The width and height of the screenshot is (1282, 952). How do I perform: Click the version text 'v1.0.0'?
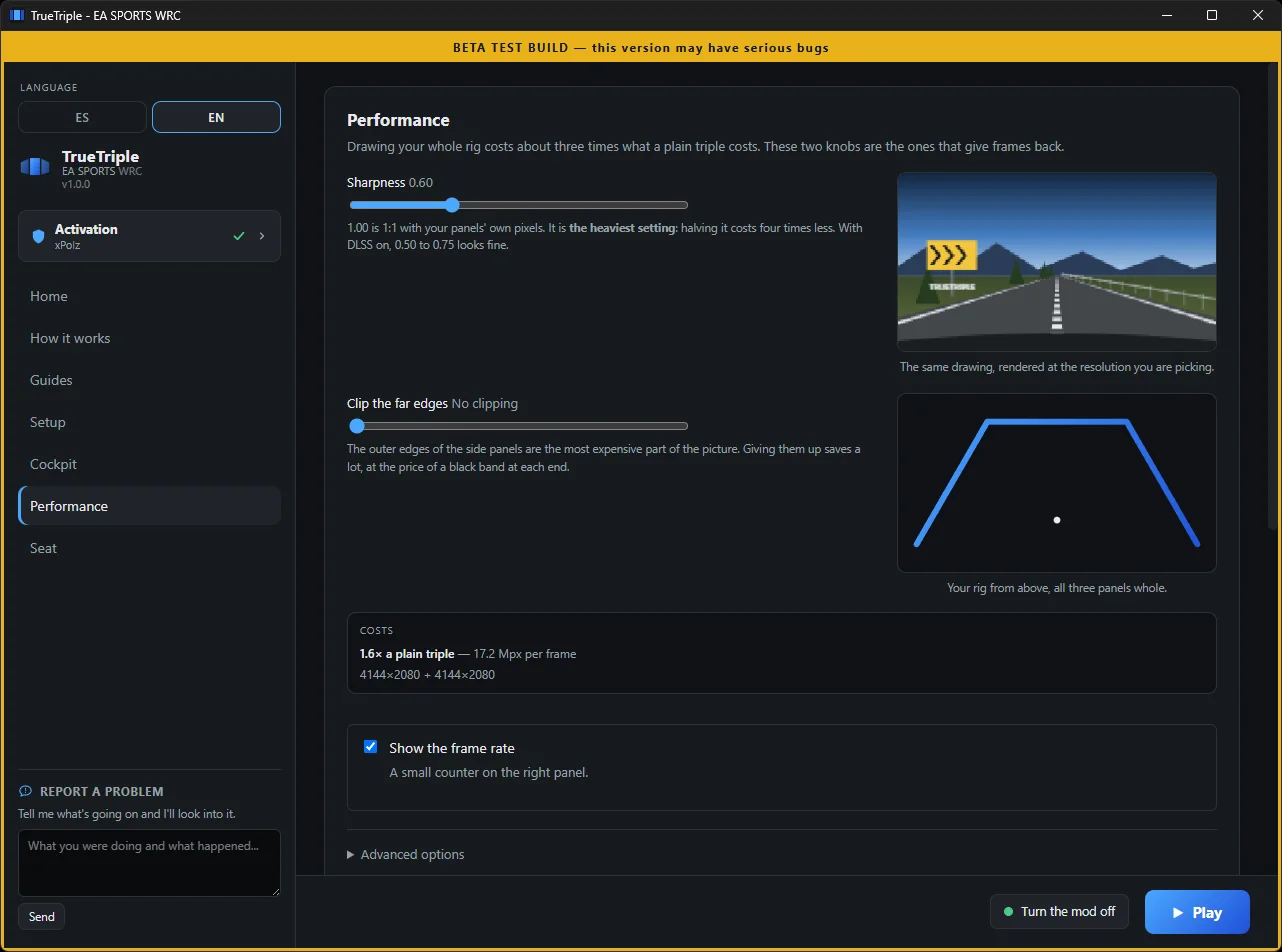tap(77, 184)
